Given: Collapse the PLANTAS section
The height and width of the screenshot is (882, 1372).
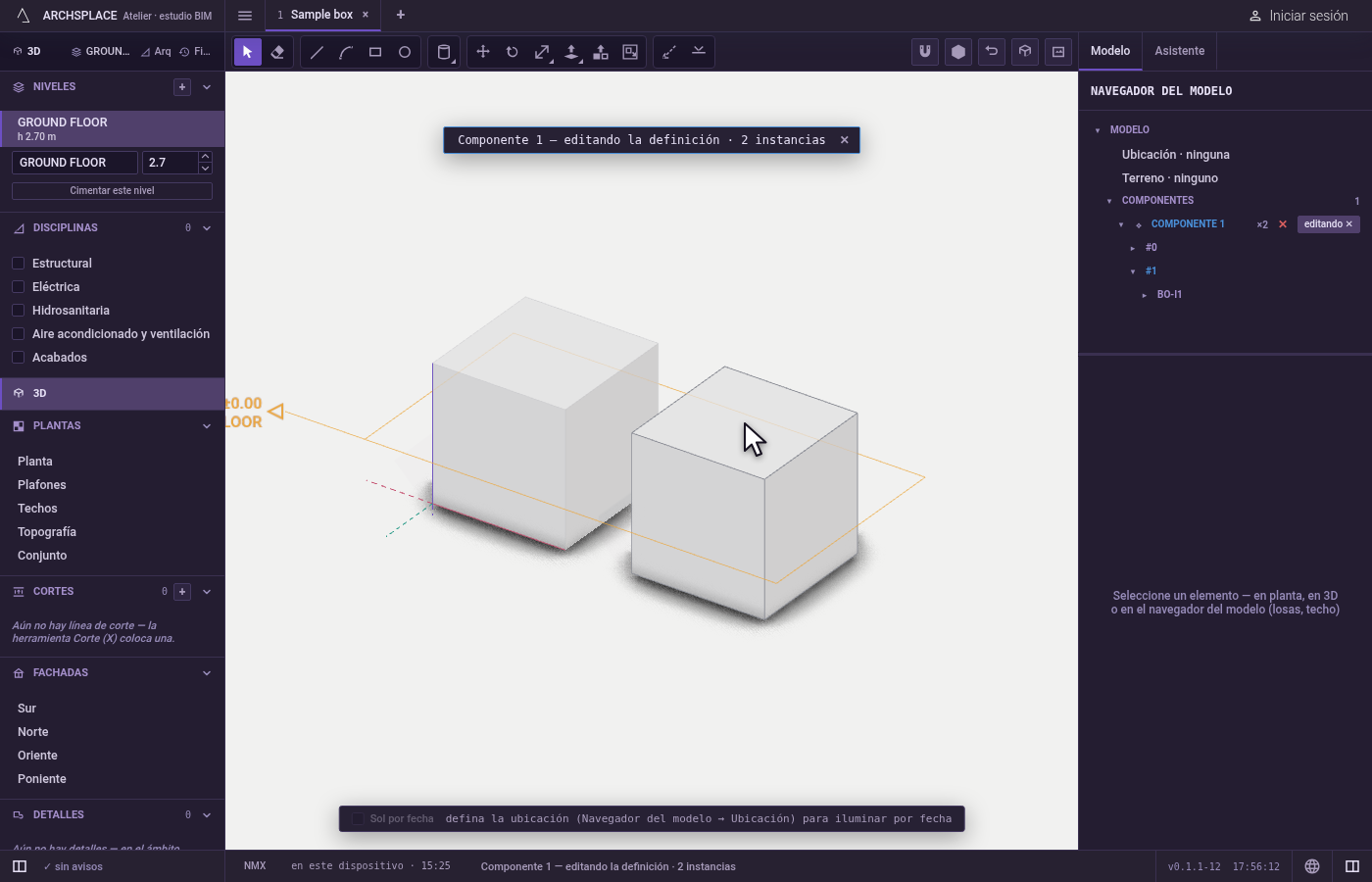Looking at the screenshot, I should [x=207, y=426].
